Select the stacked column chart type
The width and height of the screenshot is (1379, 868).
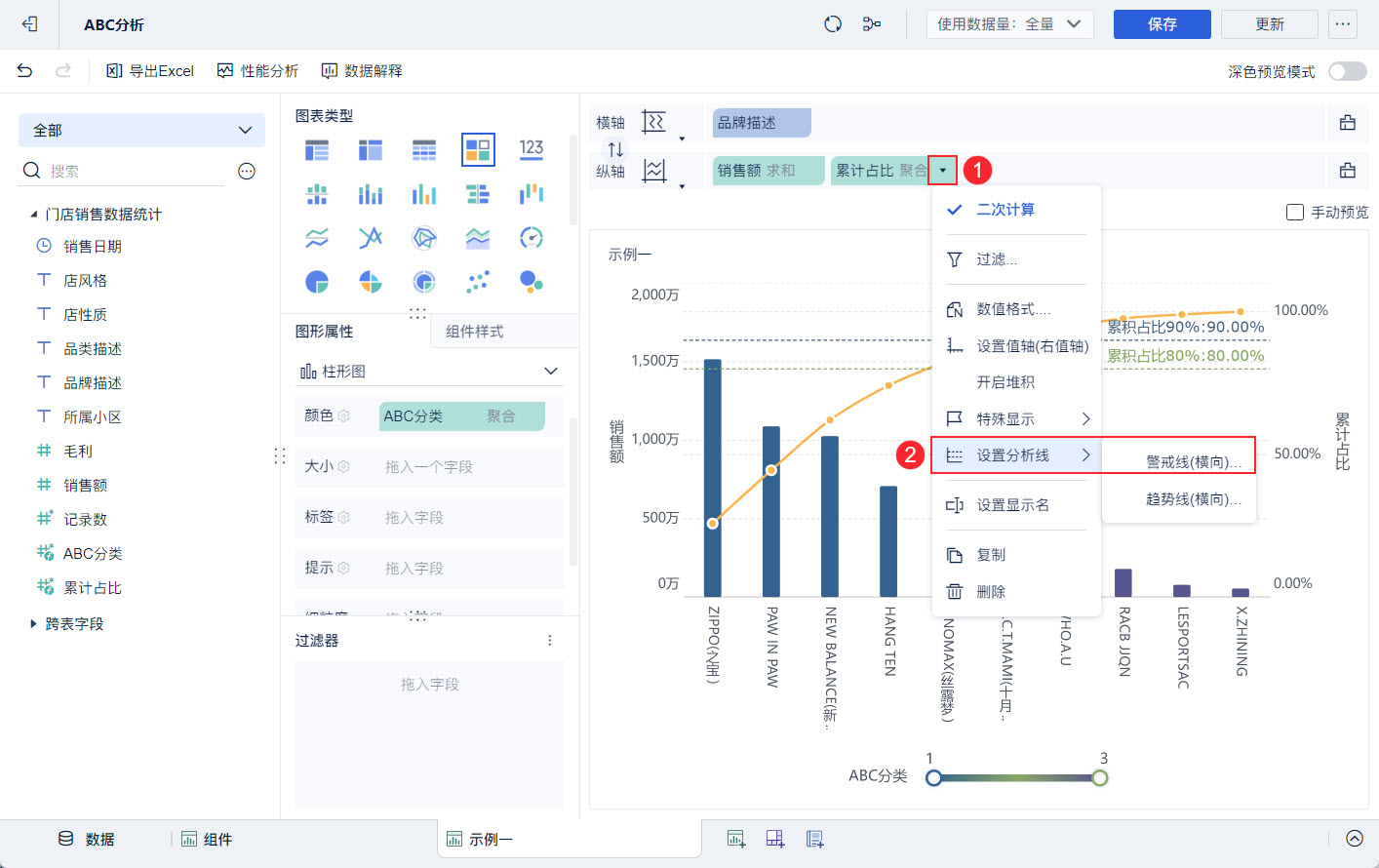[371, 194]
